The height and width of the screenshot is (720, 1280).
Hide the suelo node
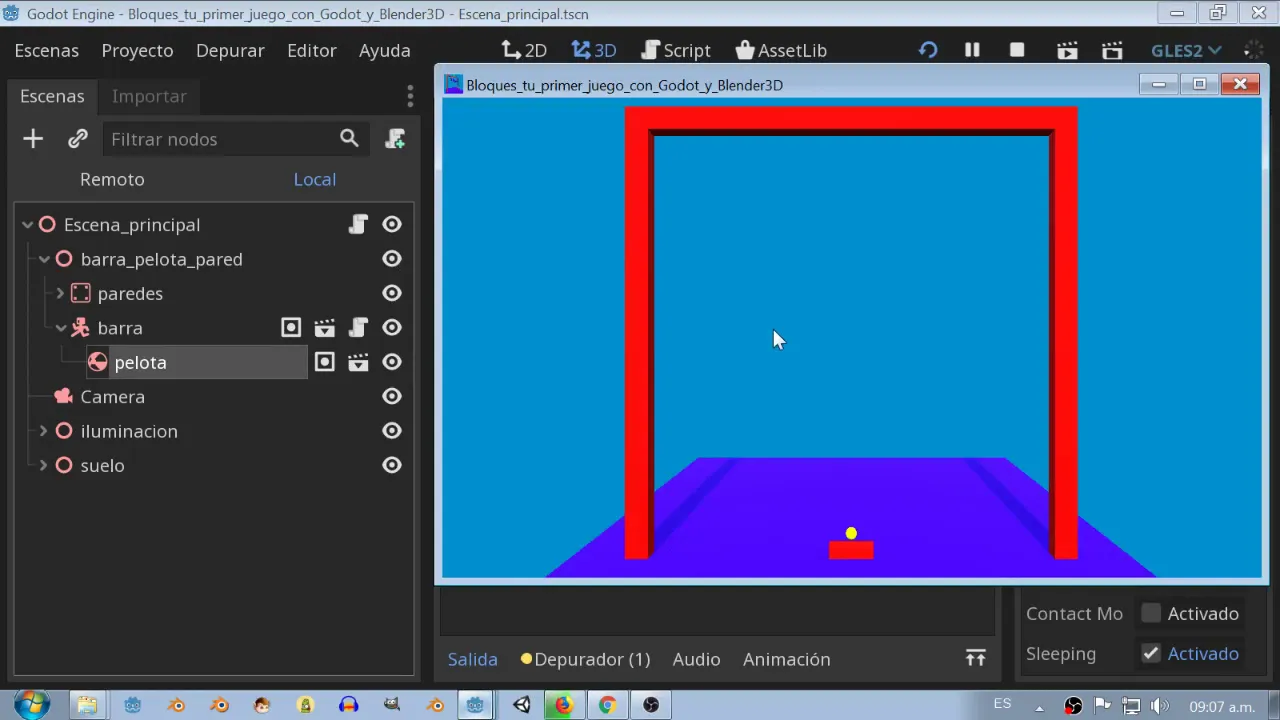[x=392, y=465]
